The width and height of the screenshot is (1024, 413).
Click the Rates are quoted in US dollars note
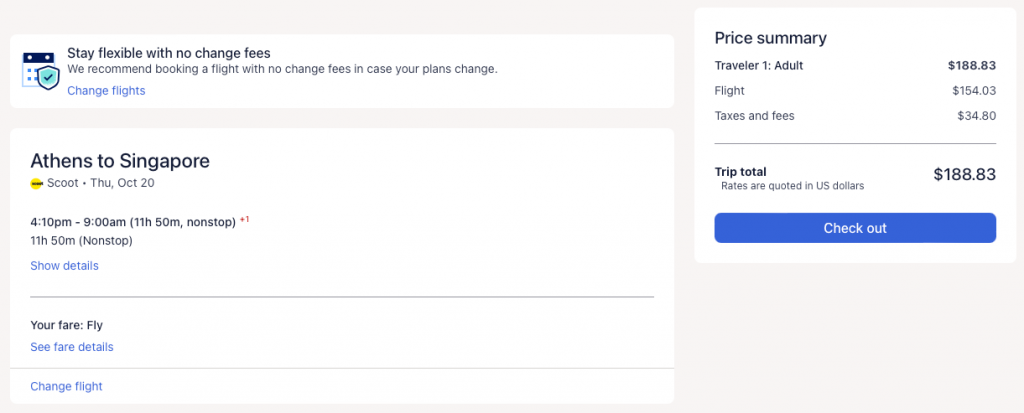(792, 186)
